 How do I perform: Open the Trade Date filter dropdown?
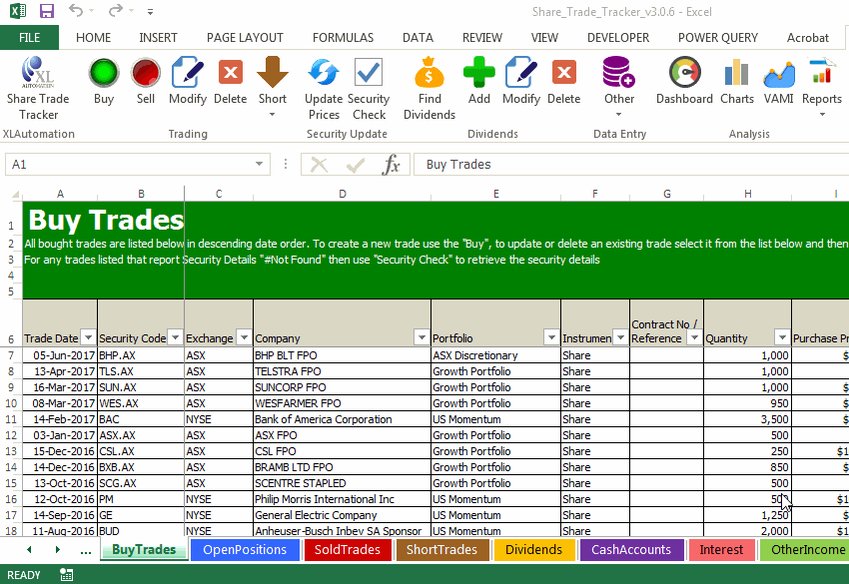click(x=88, y=337)
